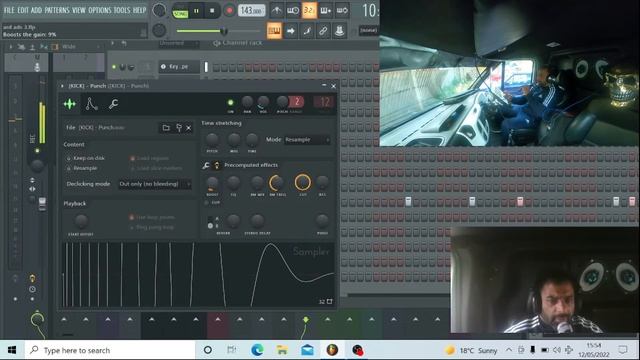Open Microsoft Edge from taskbar
Viewport: 640px width, 360px height.
click(x=257, y=350)
